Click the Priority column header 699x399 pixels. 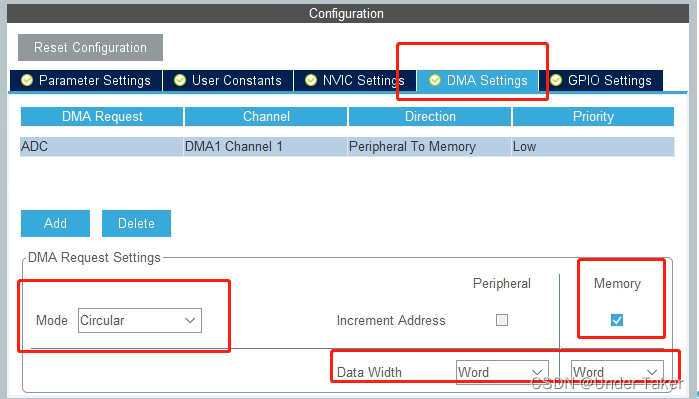click(593, 116)
